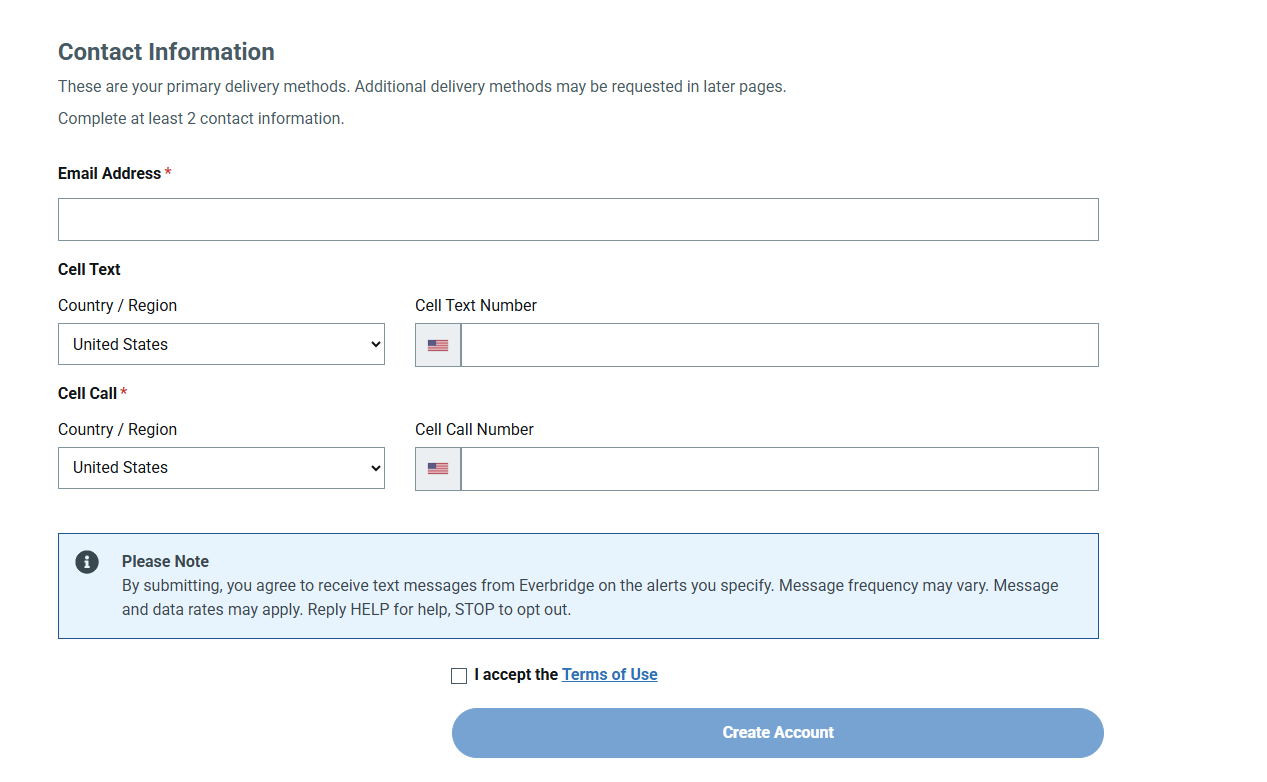Screen dimensions: 1267x782
Task: Click the Contact Information page title
Action: tap(166, 51)
